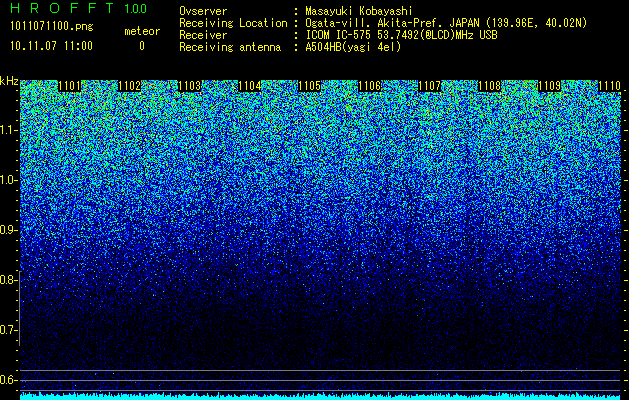Click the 1110 time marker
629x400 pixels.
click(610, 86)
